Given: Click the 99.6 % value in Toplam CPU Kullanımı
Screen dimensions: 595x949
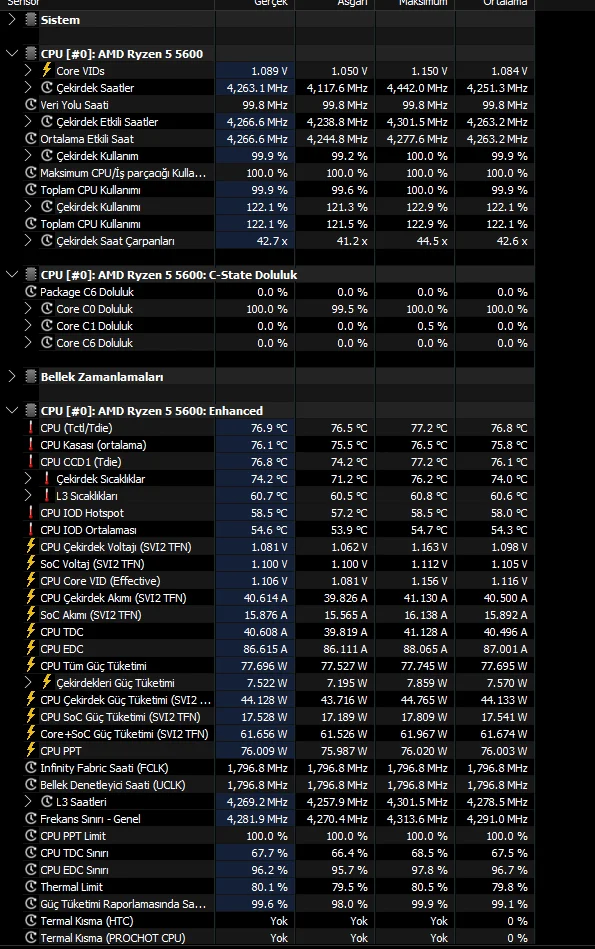Looking at the screenshot, I should (349, 189).
